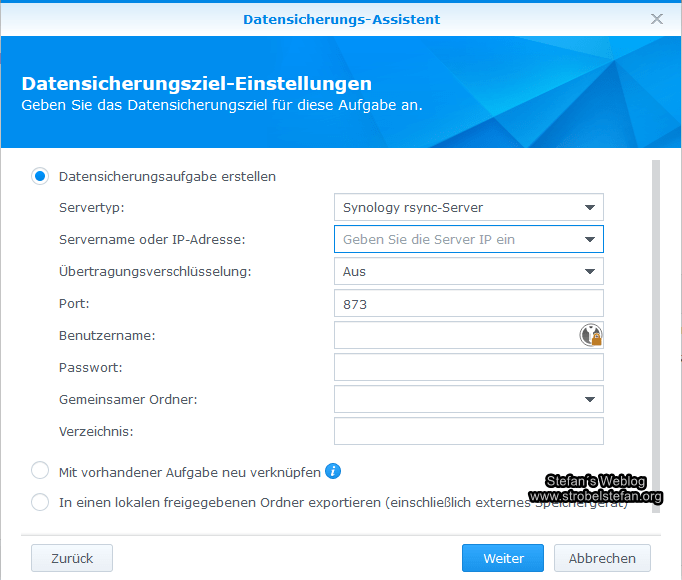This screenshot has height=580, width=682.
Task: Click the 'Servertyp:' label
Action: coord(92,208)
